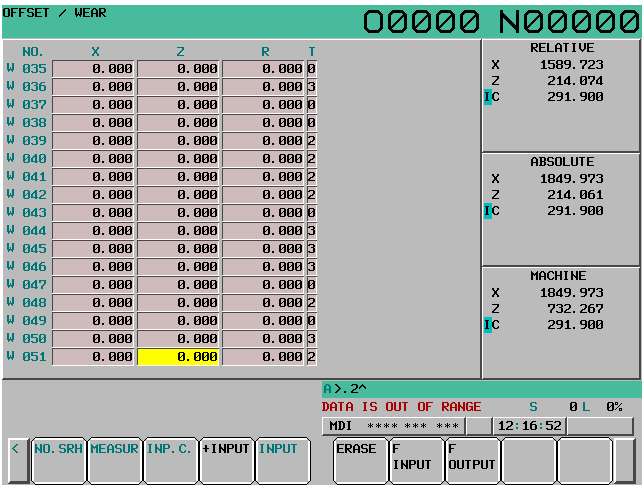Click the left arrow softkey
Viewport: 644px width, 489px height.
[18, 461]
